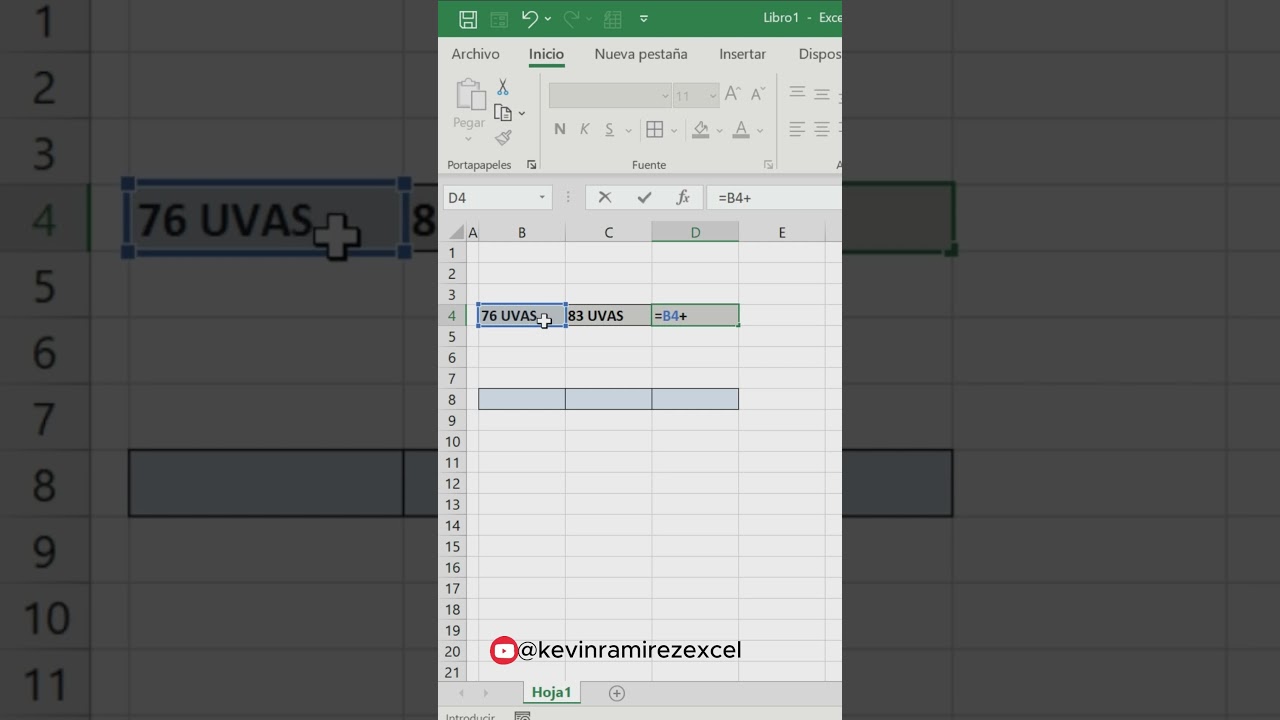Click the Save icon in the quick access toolbar
The height and width of the screenshot is (720, 1280).
468,19
